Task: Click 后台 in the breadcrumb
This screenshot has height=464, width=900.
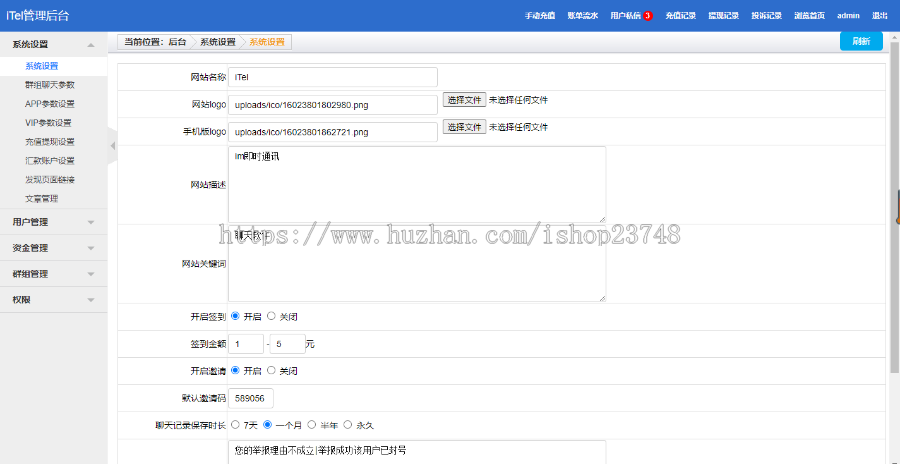Action: 177,42
